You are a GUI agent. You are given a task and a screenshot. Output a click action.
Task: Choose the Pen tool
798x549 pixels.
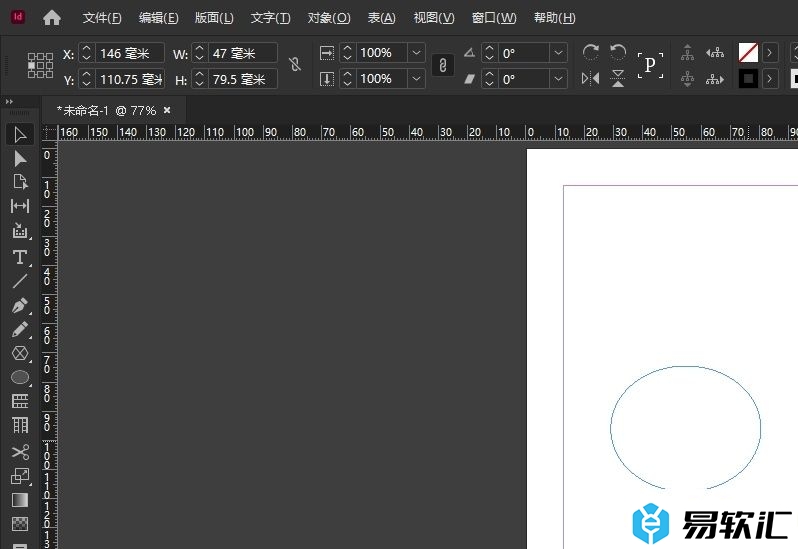pyautogui.click(x=20, y=305)
